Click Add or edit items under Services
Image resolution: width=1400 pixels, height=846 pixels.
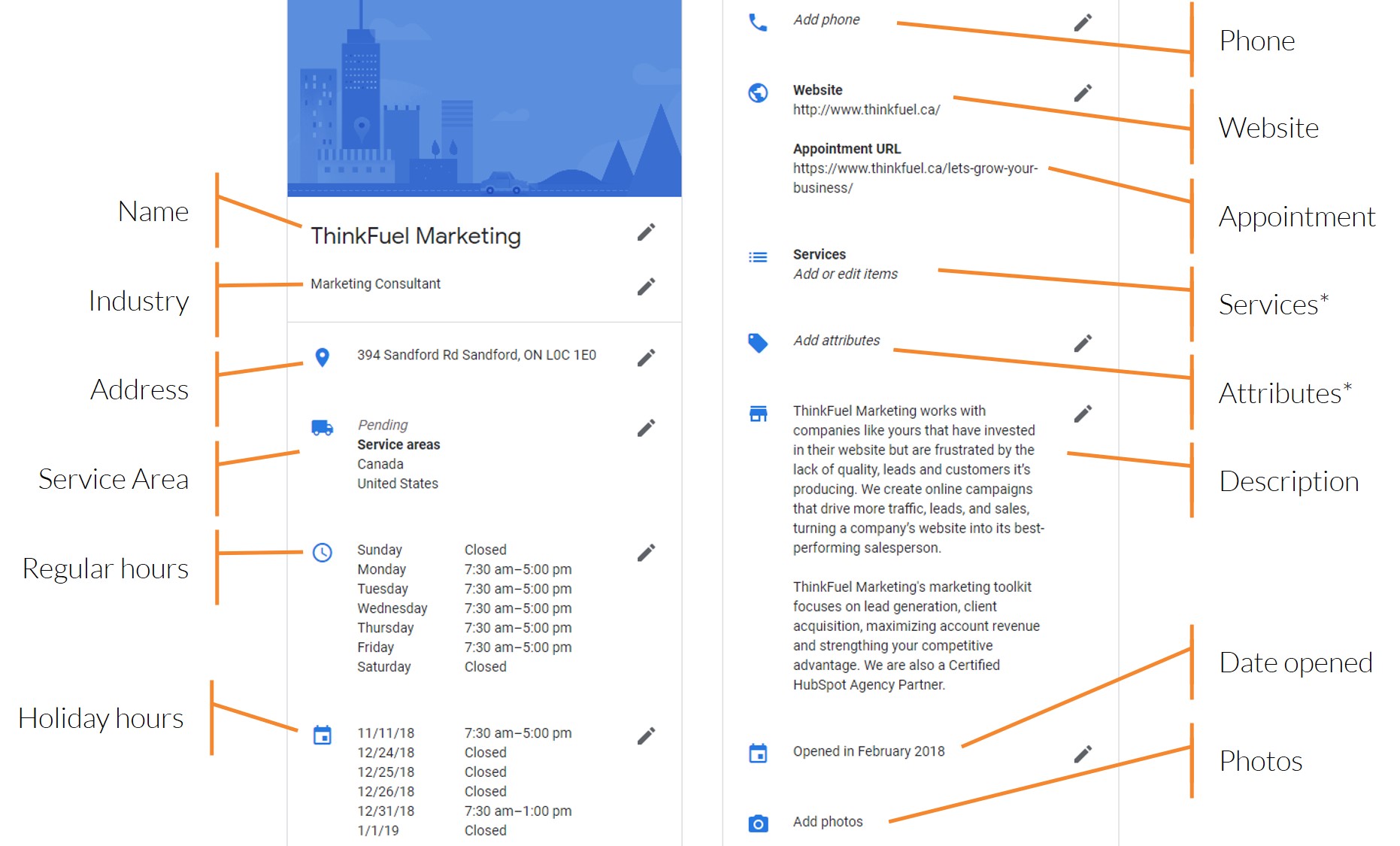click(845, 274)
